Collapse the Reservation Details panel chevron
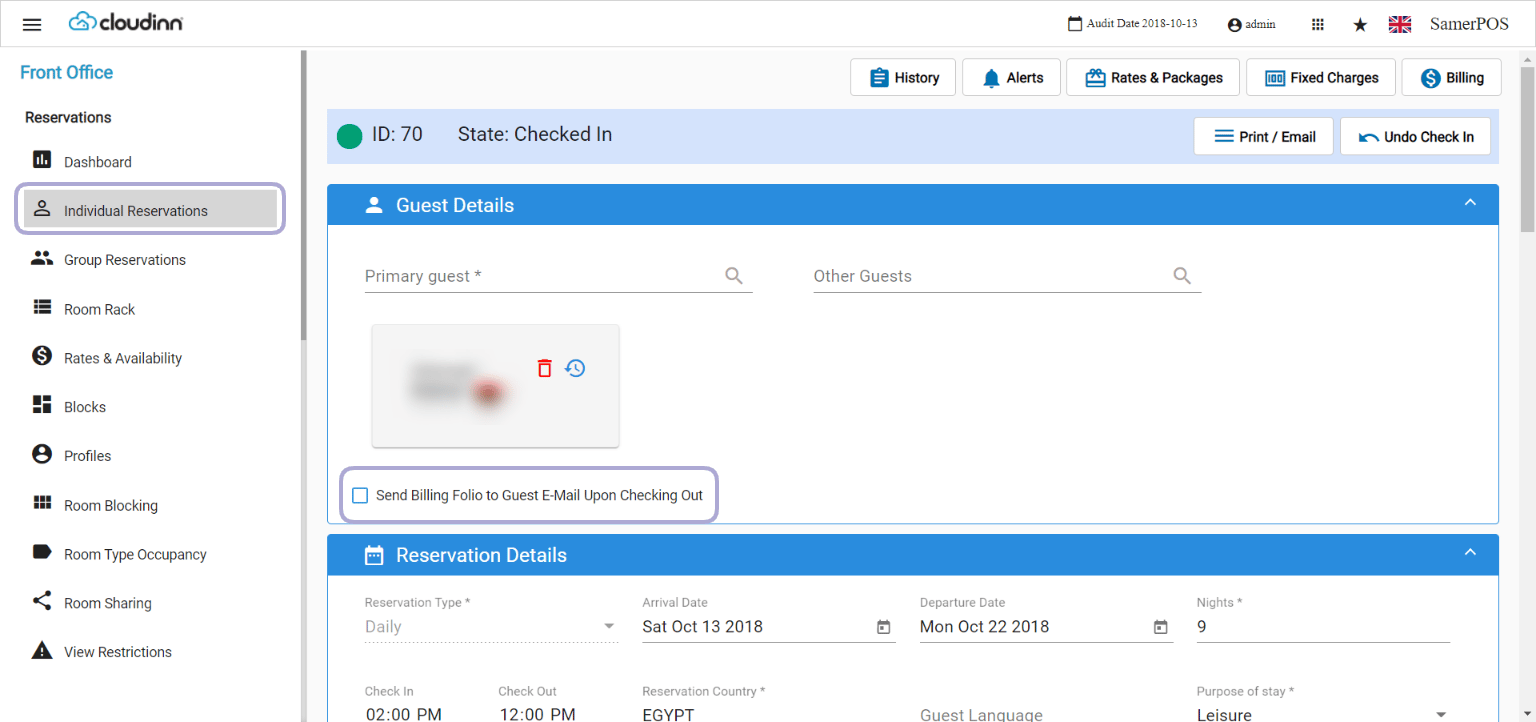1536x722 pixels. coord(1470,553)
